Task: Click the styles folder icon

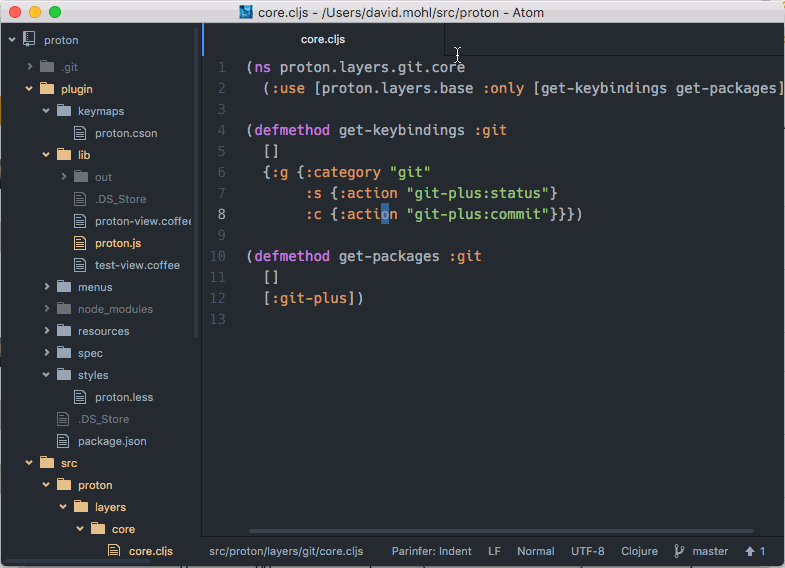Action: [x=64, y=375]
